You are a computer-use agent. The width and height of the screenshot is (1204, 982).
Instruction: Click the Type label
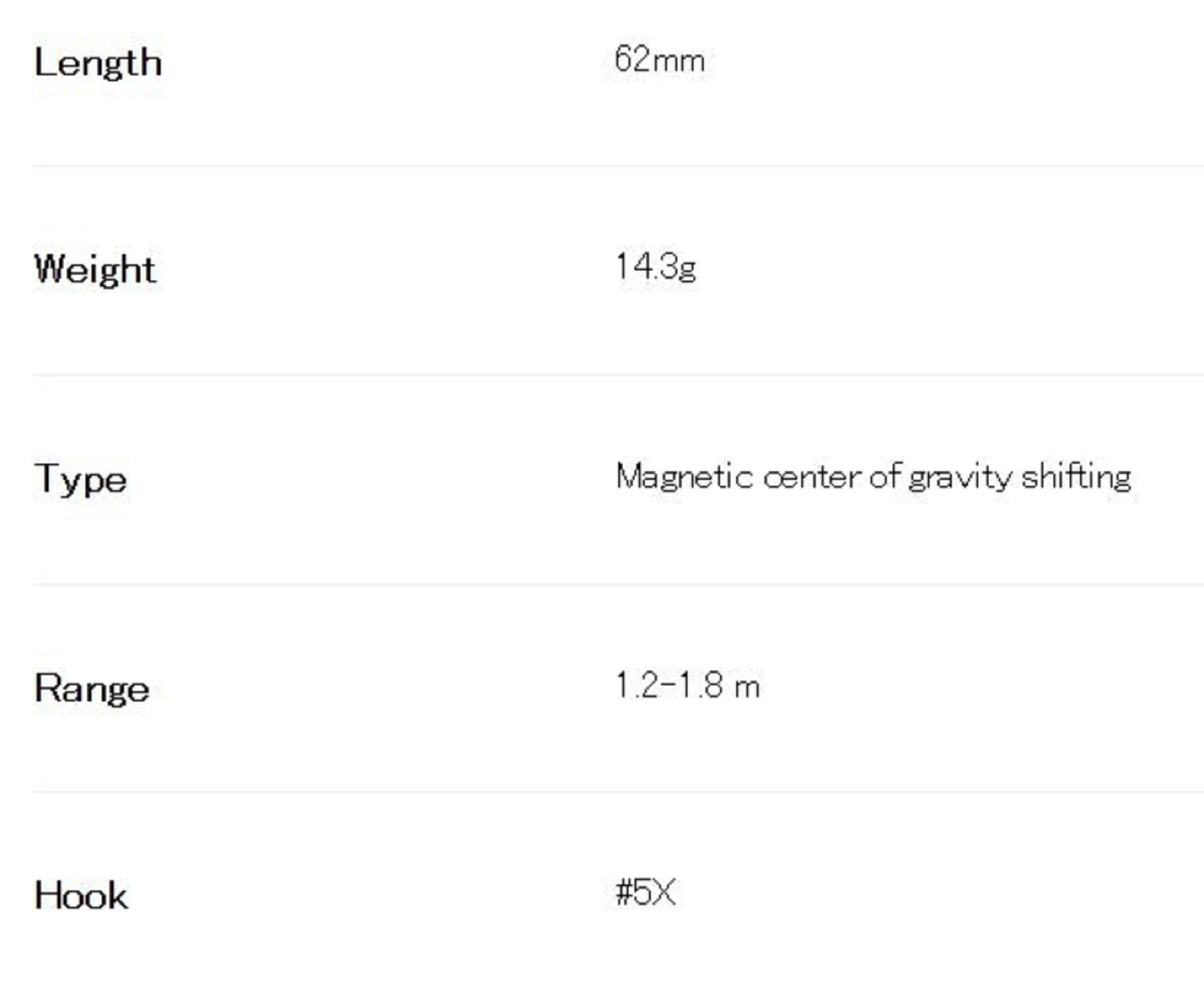81,480
